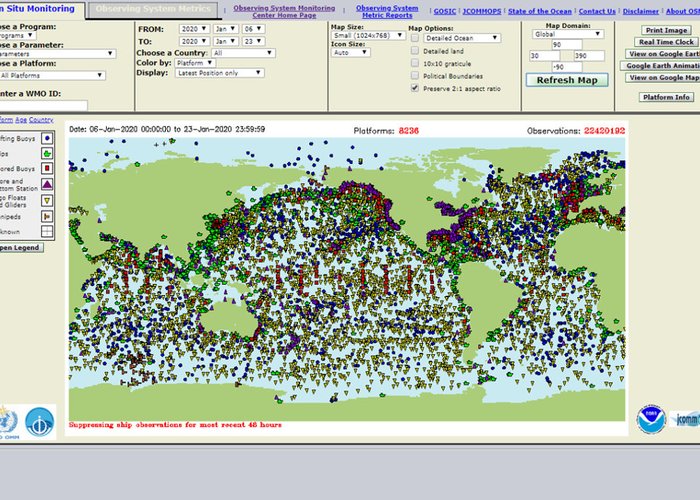Click the Pinnipeds legend icon
The height and width of the screenshot is (500, 700).
pos(46,215)
